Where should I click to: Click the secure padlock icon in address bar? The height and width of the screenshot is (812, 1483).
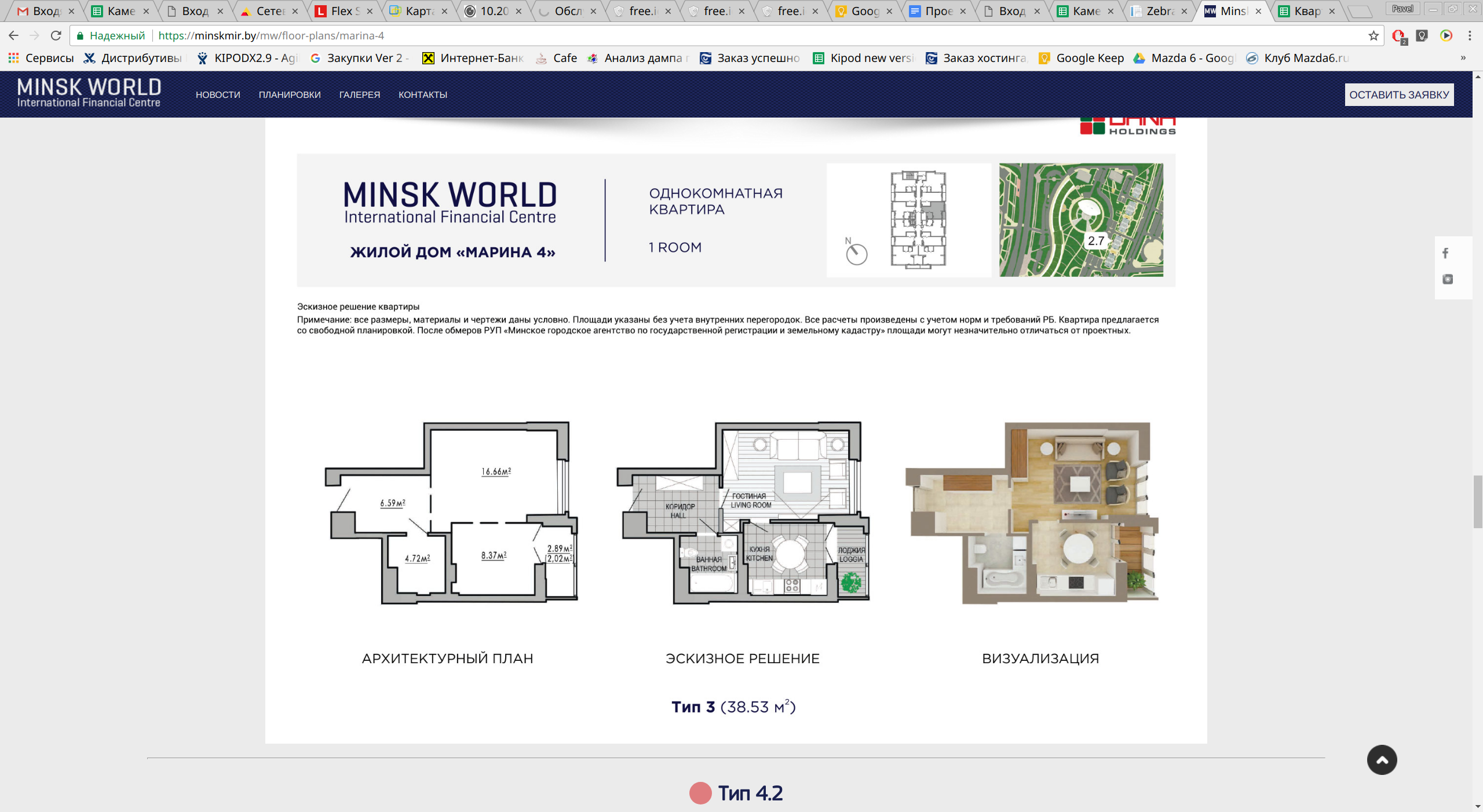coord(80,35)
